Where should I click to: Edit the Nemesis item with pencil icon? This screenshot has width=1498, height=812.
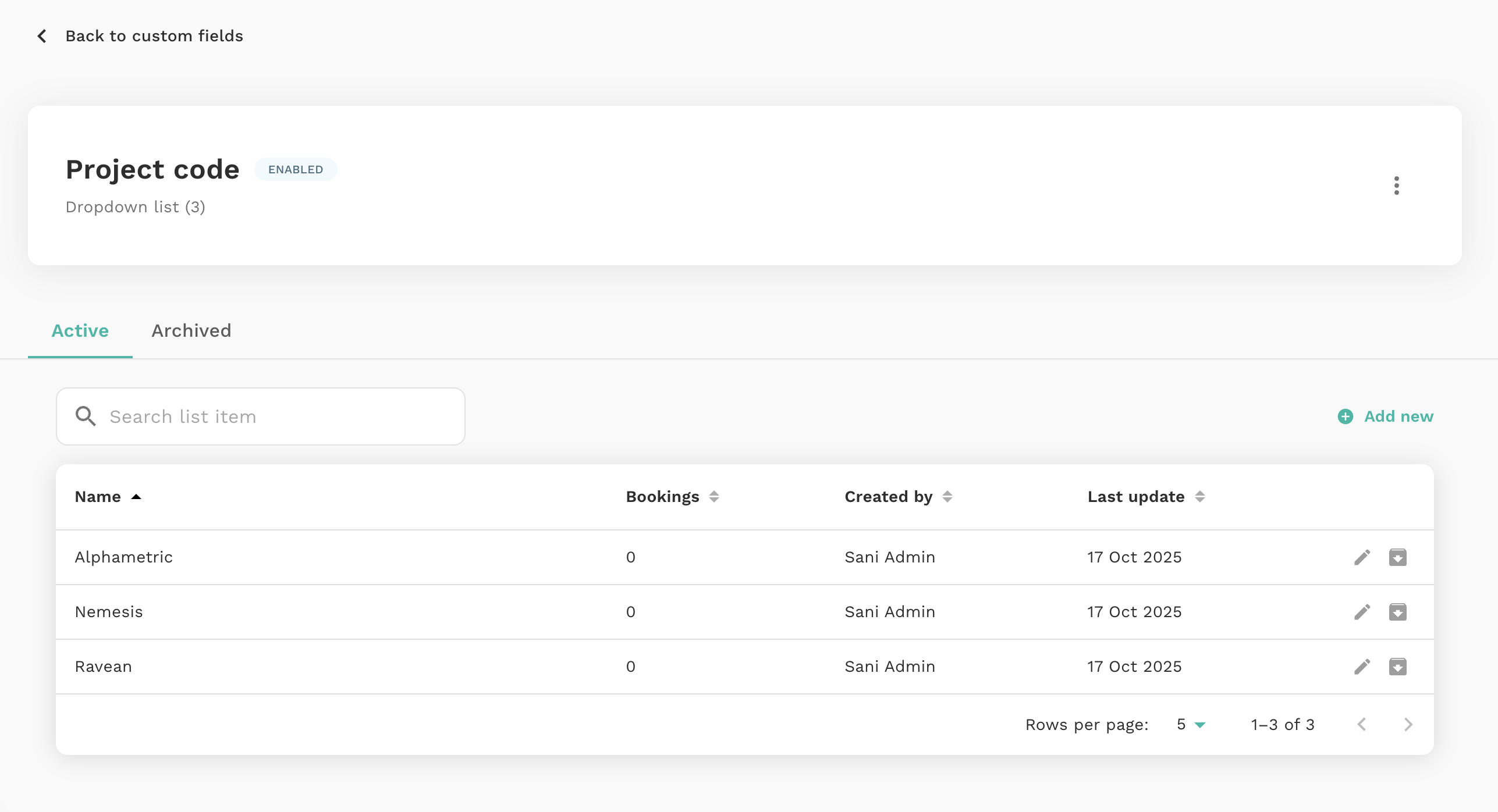(1362, 612)
